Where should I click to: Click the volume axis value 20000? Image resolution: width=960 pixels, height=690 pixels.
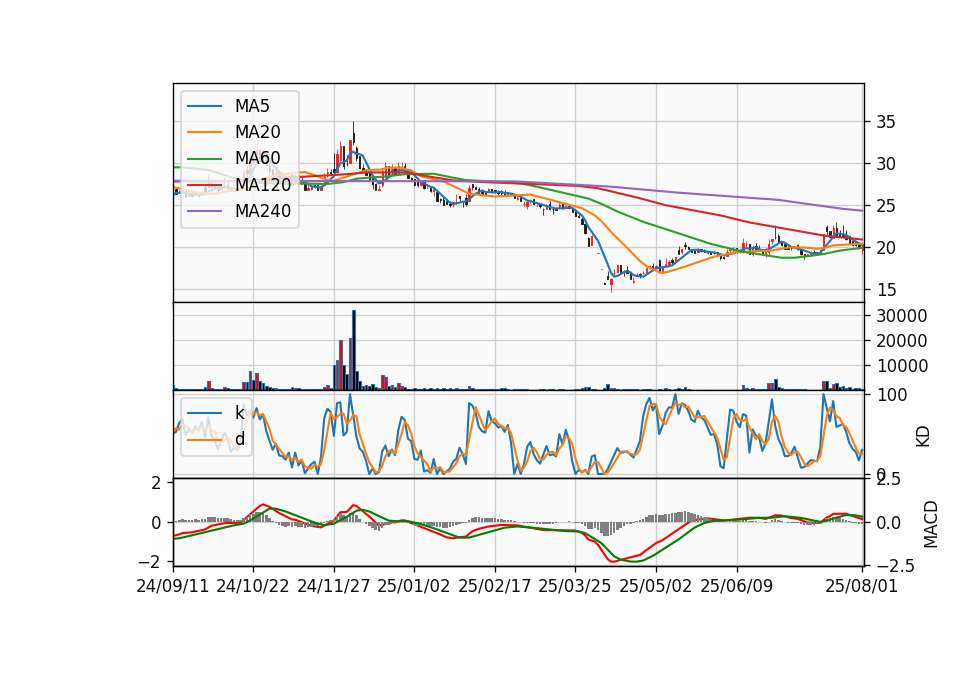click(902, 341)
